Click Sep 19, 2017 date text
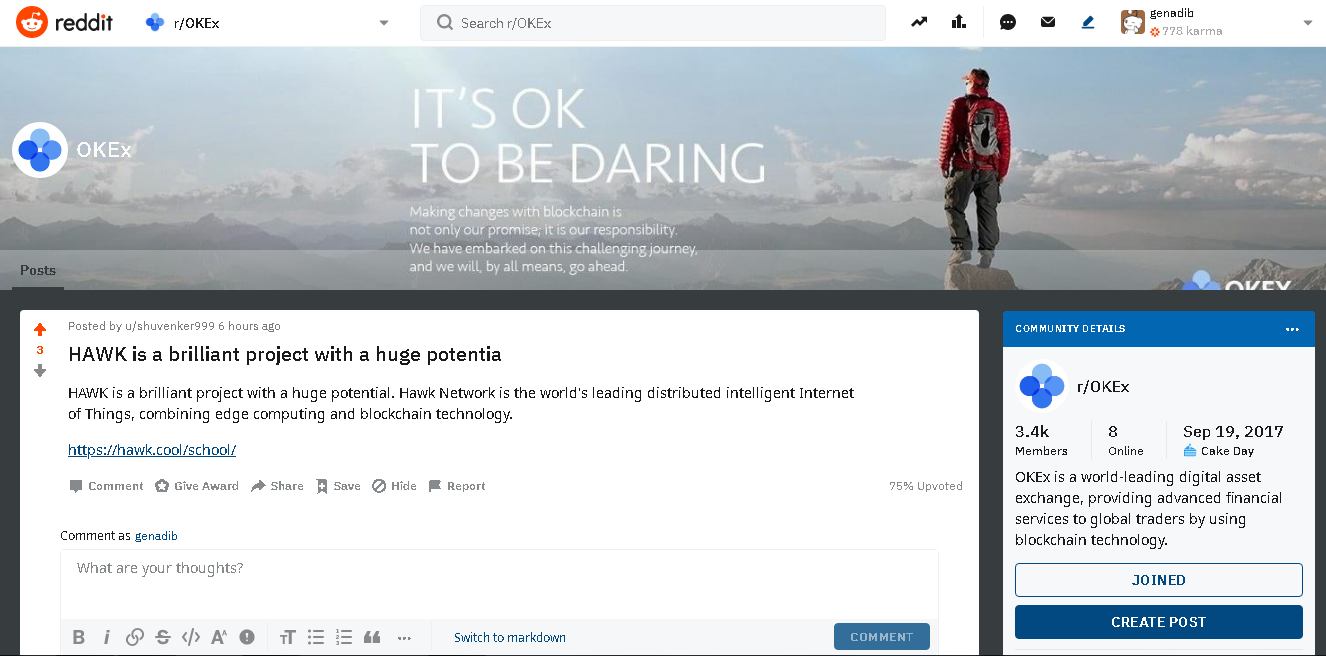The image size is (1326, 656). 1233,432
